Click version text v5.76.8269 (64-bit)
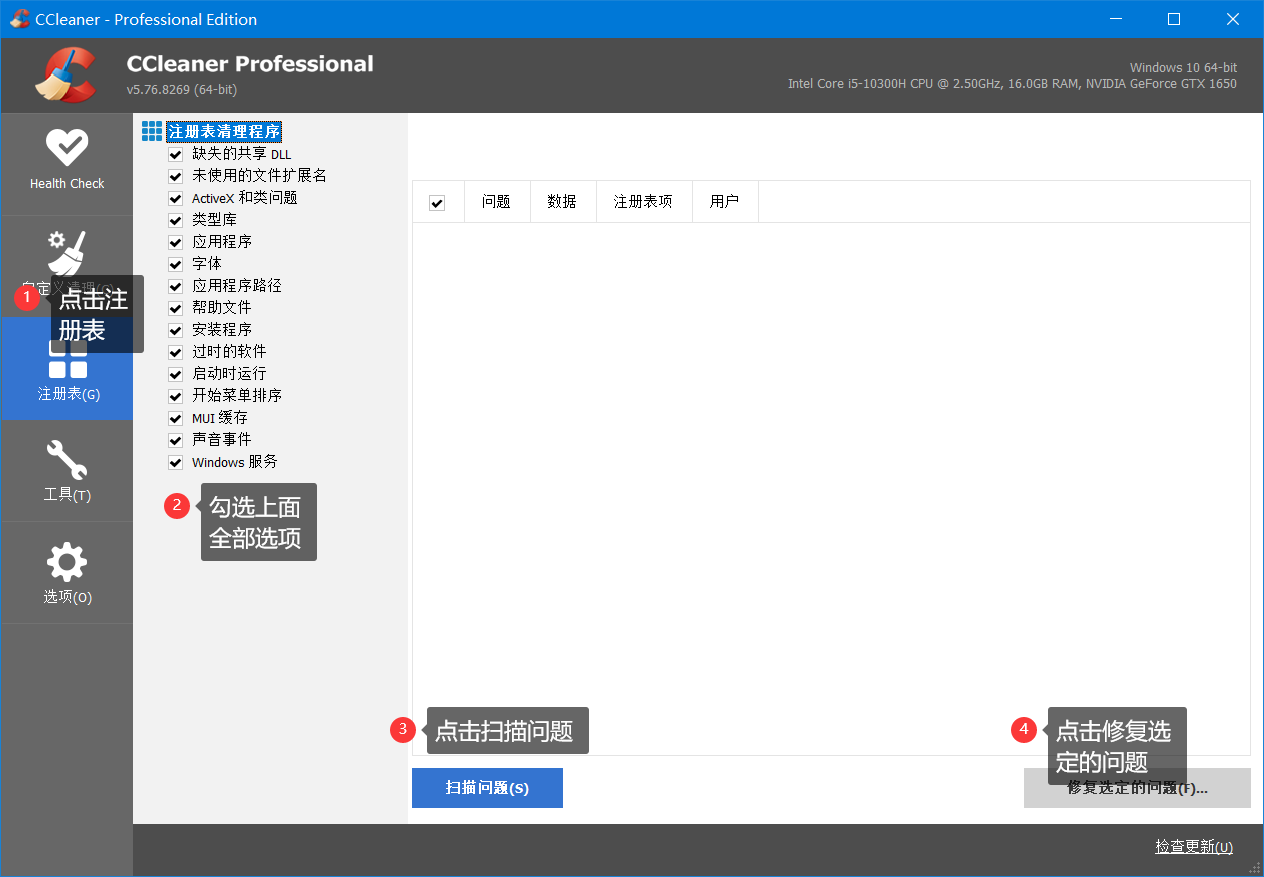 click(182, 90)
